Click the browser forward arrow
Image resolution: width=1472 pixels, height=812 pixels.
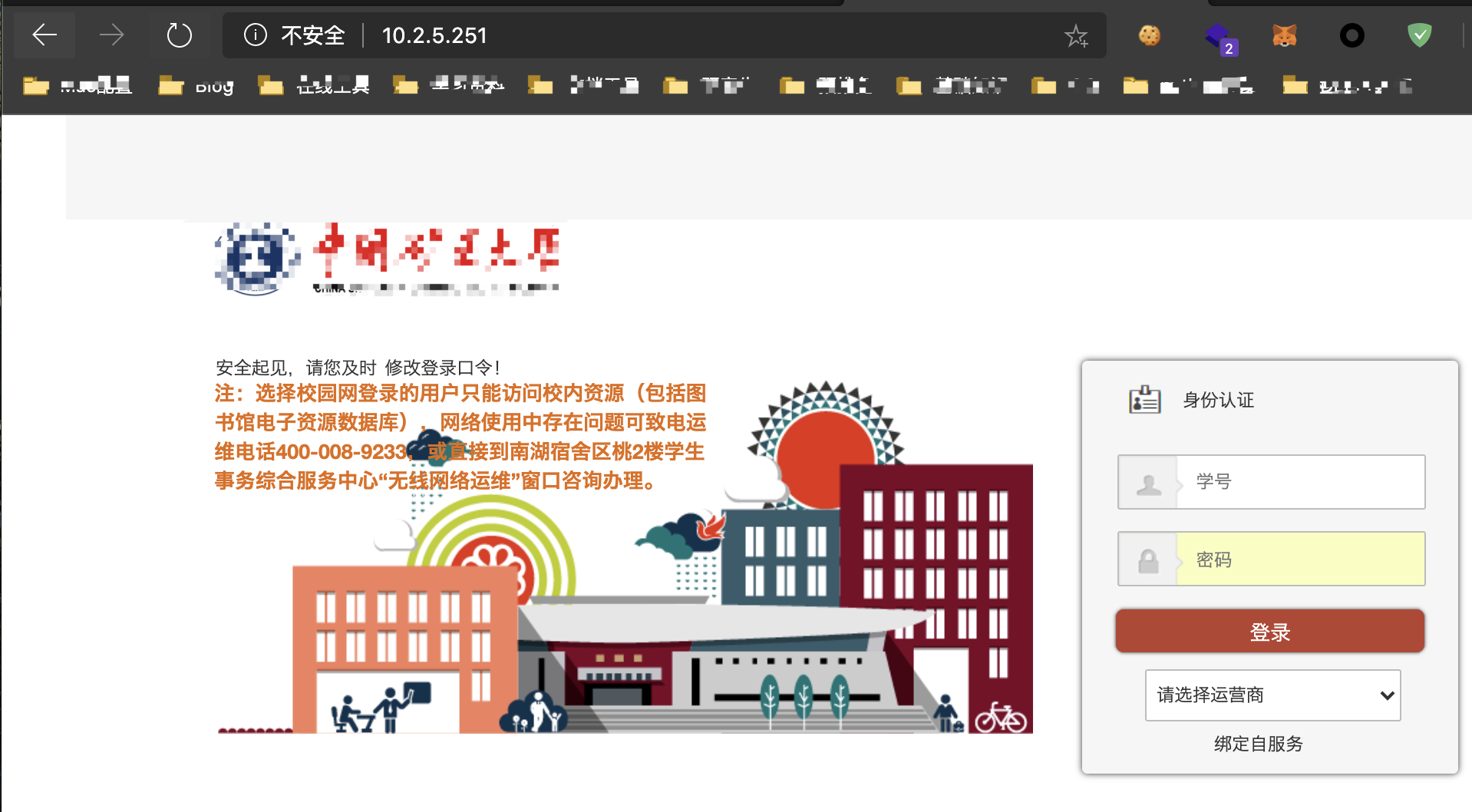112,35
